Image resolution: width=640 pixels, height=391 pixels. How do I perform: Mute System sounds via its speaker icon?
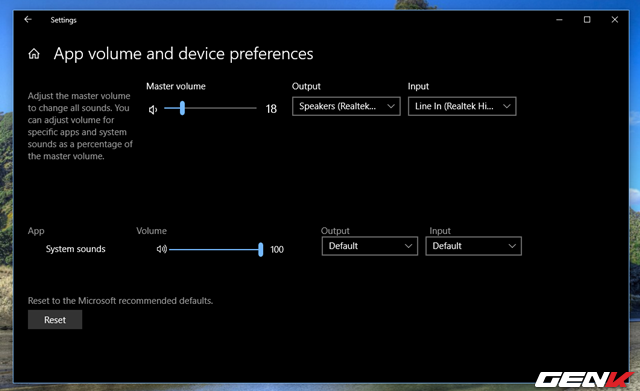click(162, 249)
